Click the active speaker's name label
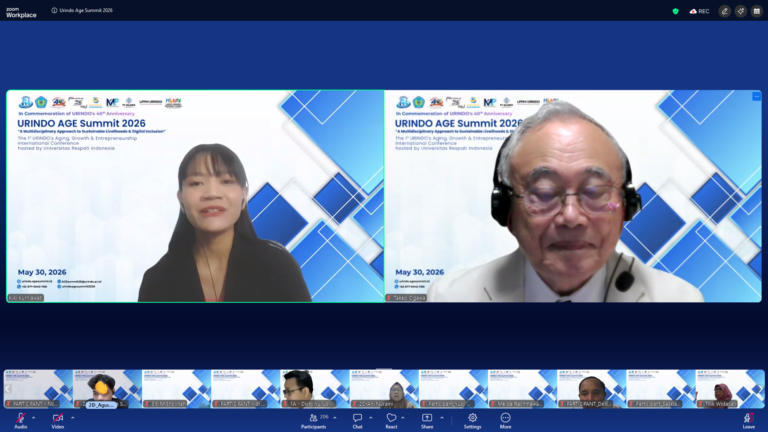 25,298
